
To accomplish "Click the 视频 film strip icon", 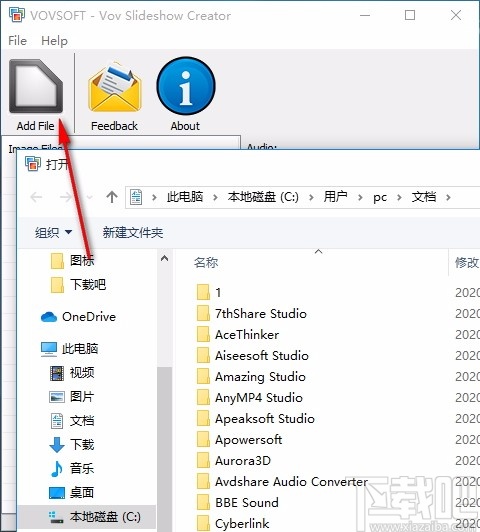I will coord(57,373).
